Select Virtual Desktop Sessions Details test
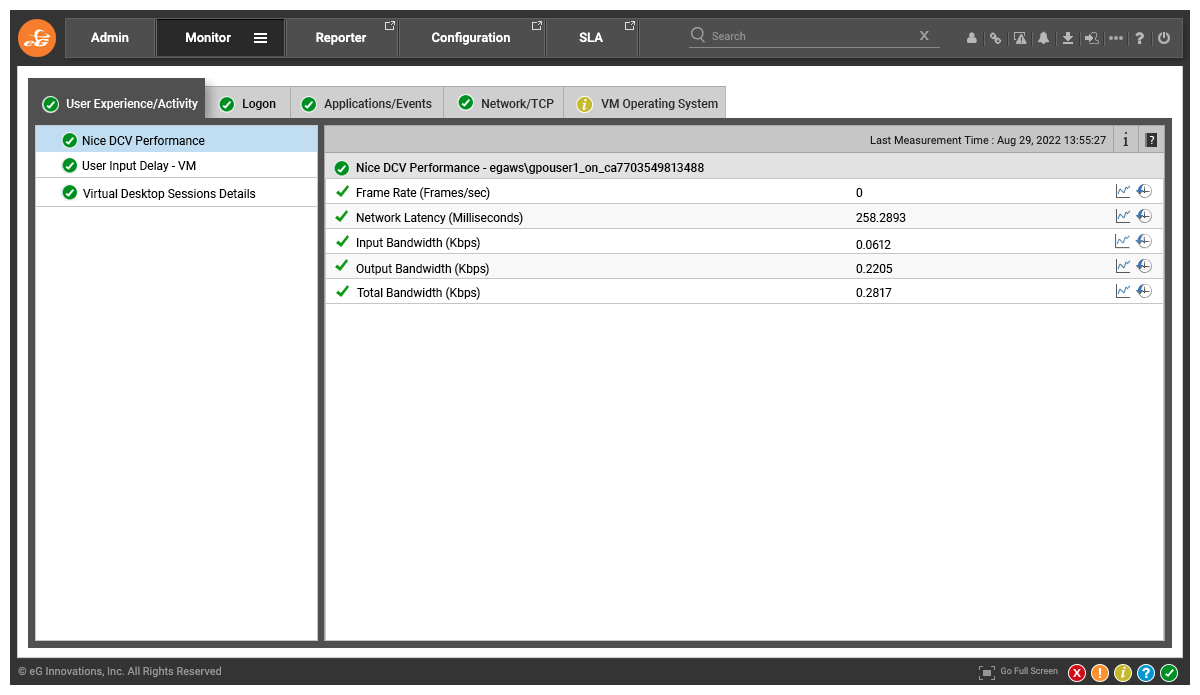1200x695 pixels. (176, 193)
